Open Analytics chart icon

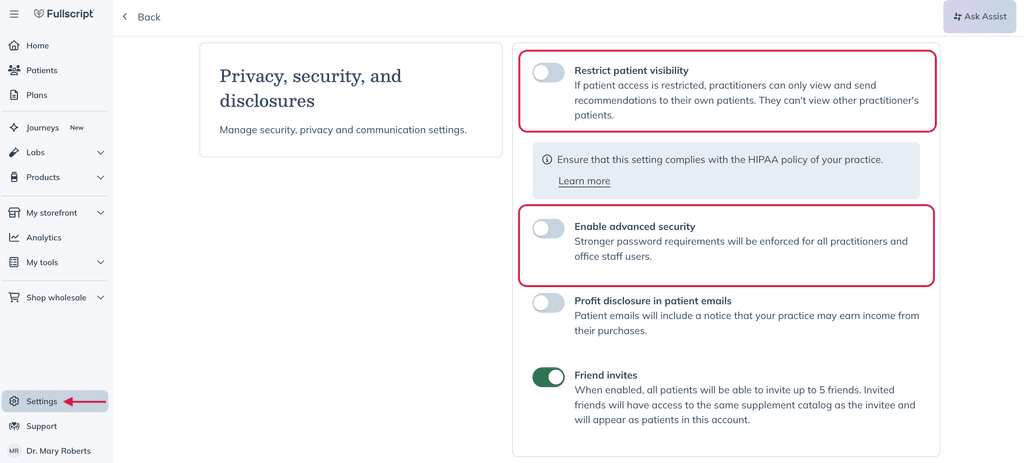click(14, 238)
